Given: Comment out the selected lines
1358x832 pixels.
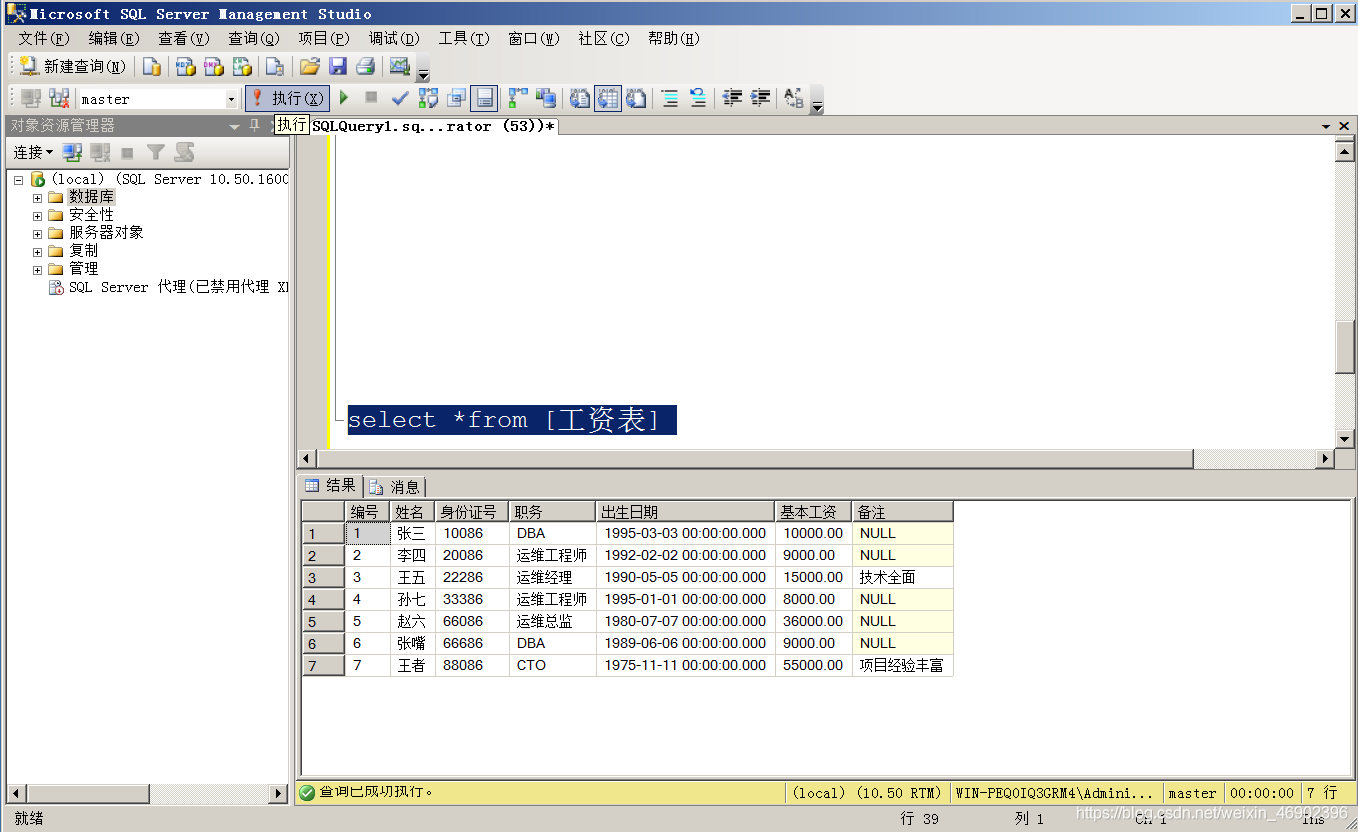Looking at the screenshot, I should (670, 98).
